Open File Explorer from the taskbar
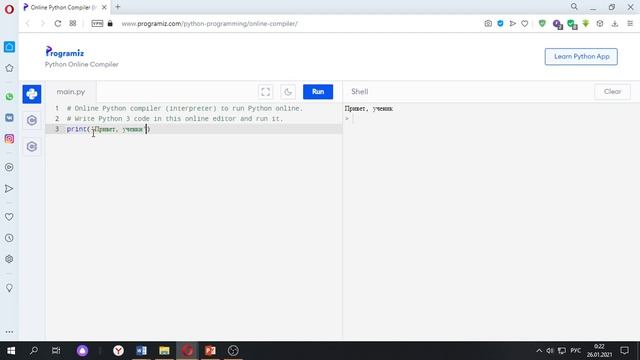Image resolution: width=640 pixels, height=360 pixels. pyautogui.click(x=164, y=351)
